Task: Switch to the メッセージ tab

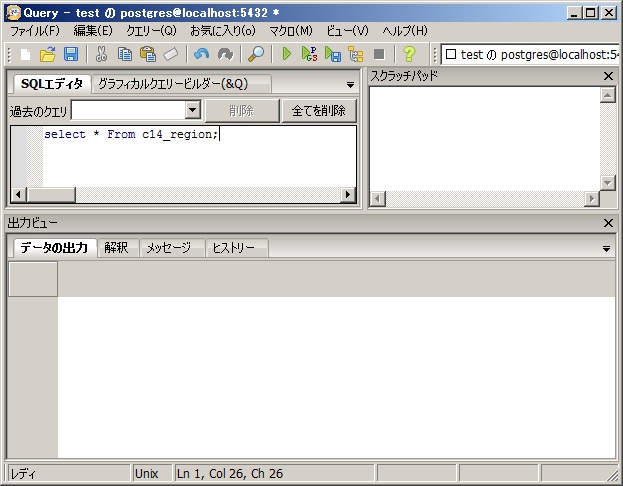Action: click(168, 248)
